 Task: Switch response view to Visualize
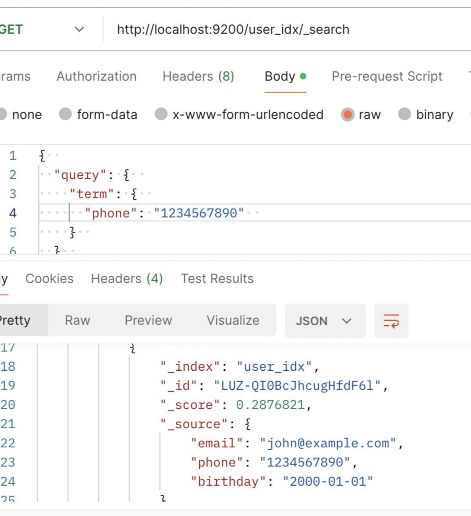pyautogui.click(x=233, y=320)
